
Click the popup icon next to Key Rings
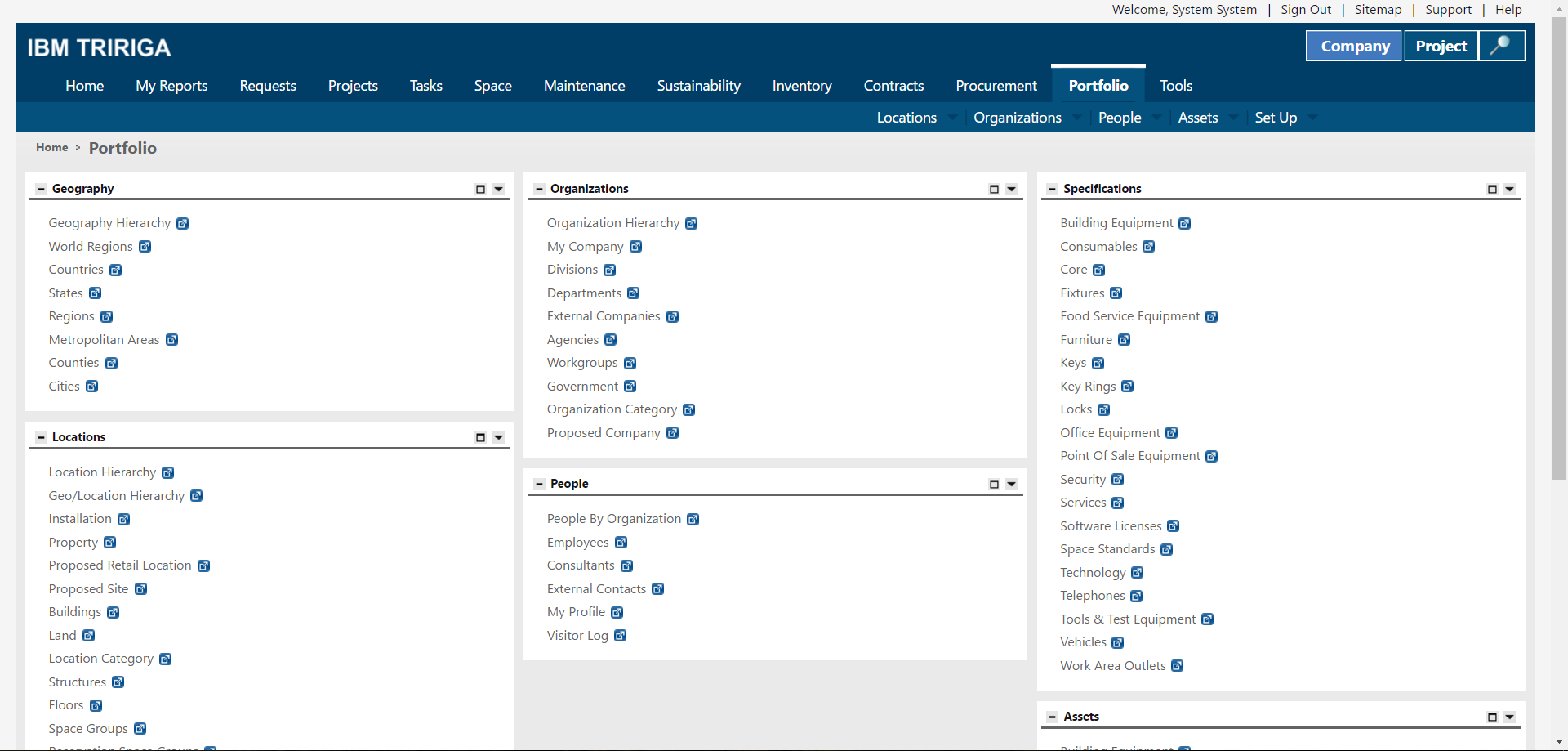[1128, 387]
